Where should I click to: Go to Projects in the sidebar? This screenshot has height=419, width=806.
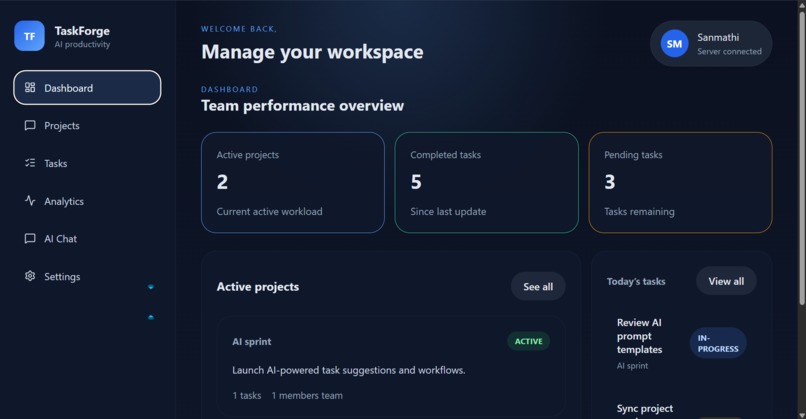point(62,126)
